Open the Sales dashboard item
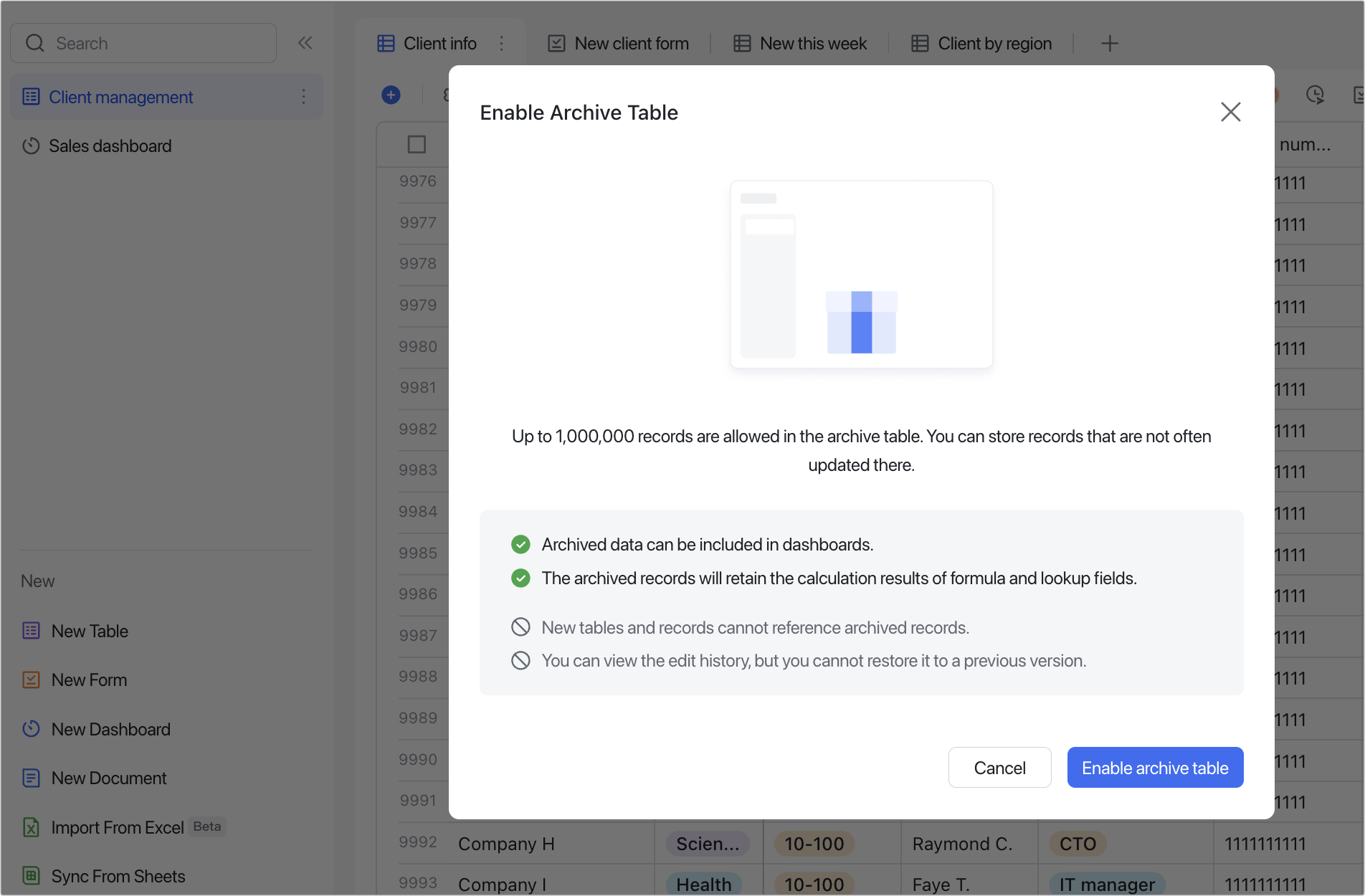The height and width of the screenshot is (896, 1365). point(110,146)
